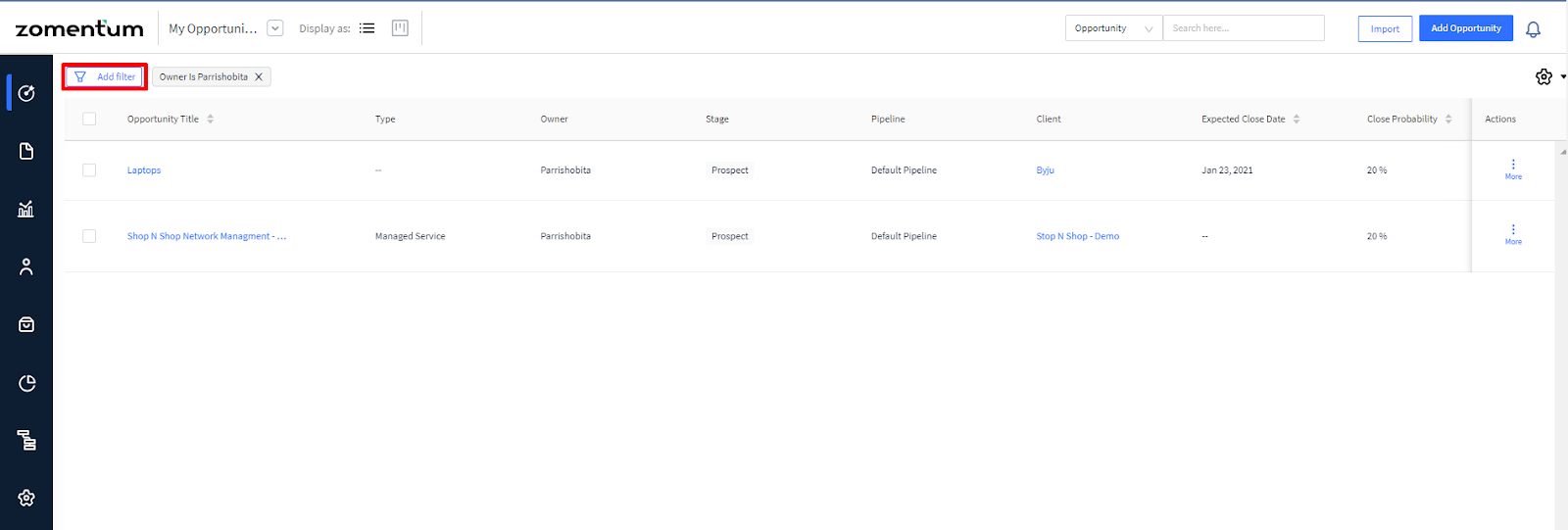Switch to list view display icon
The image size is (1568, 530).
[x=367, y=28]
